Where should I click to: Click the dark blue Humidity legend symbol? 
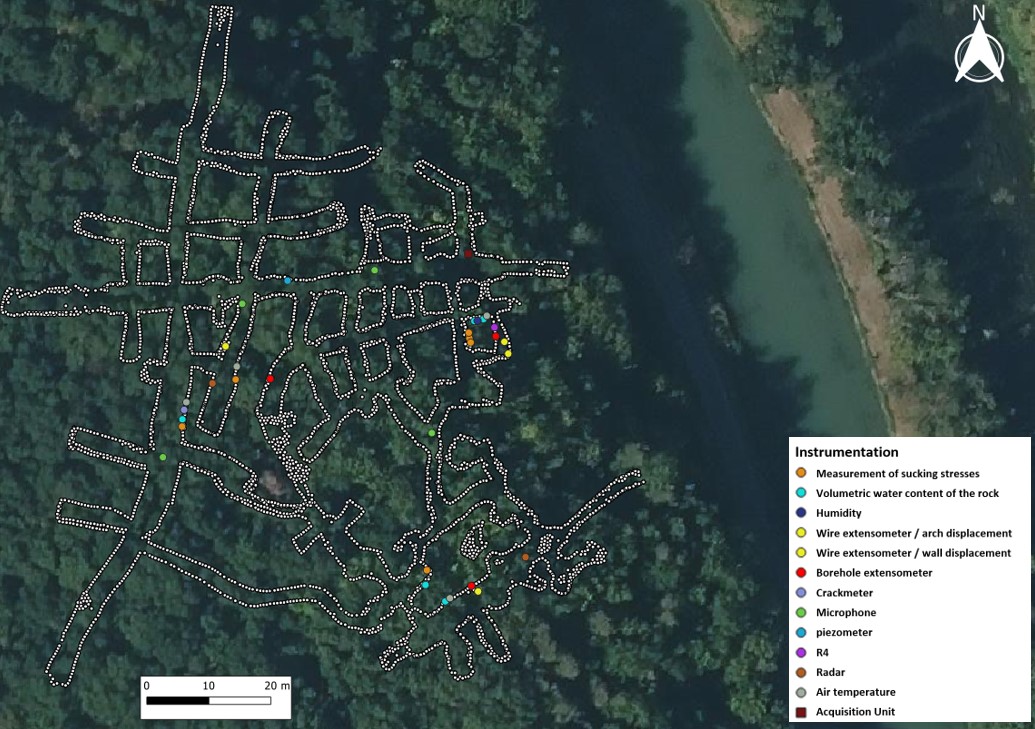tap(801, 513)
